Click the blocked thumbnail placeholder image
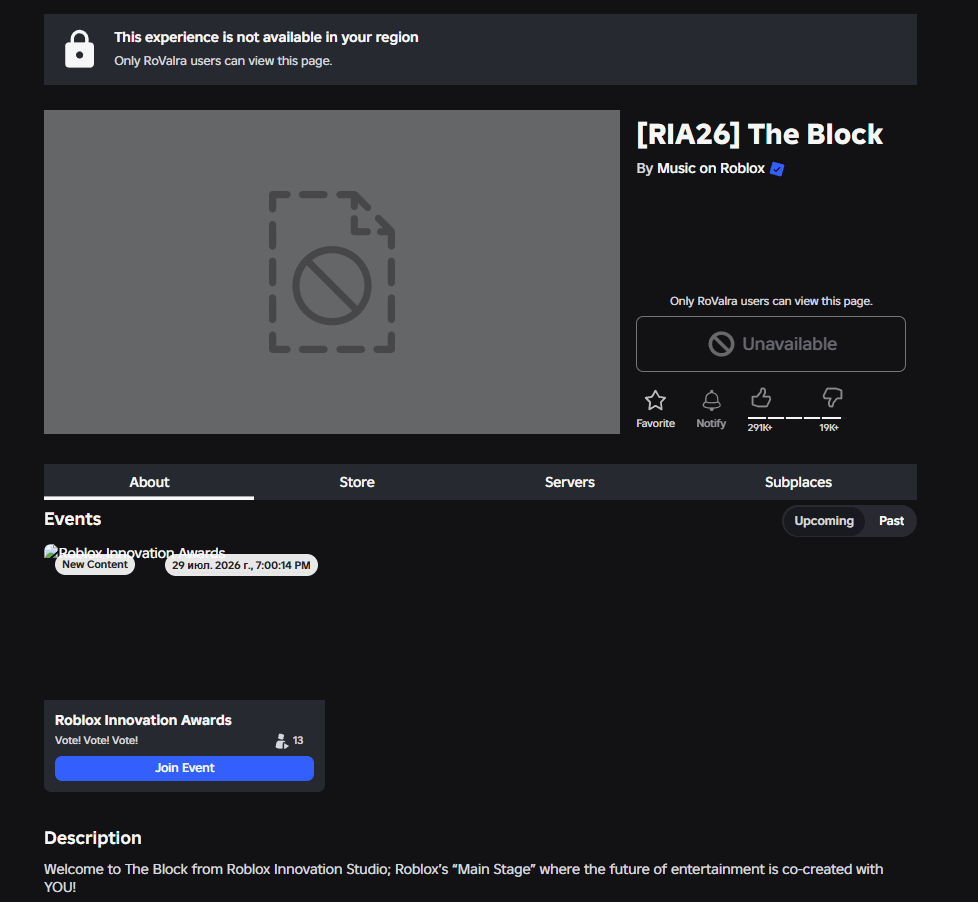The image size is (978, 902). pyautogui.click(x=332, y=272)
